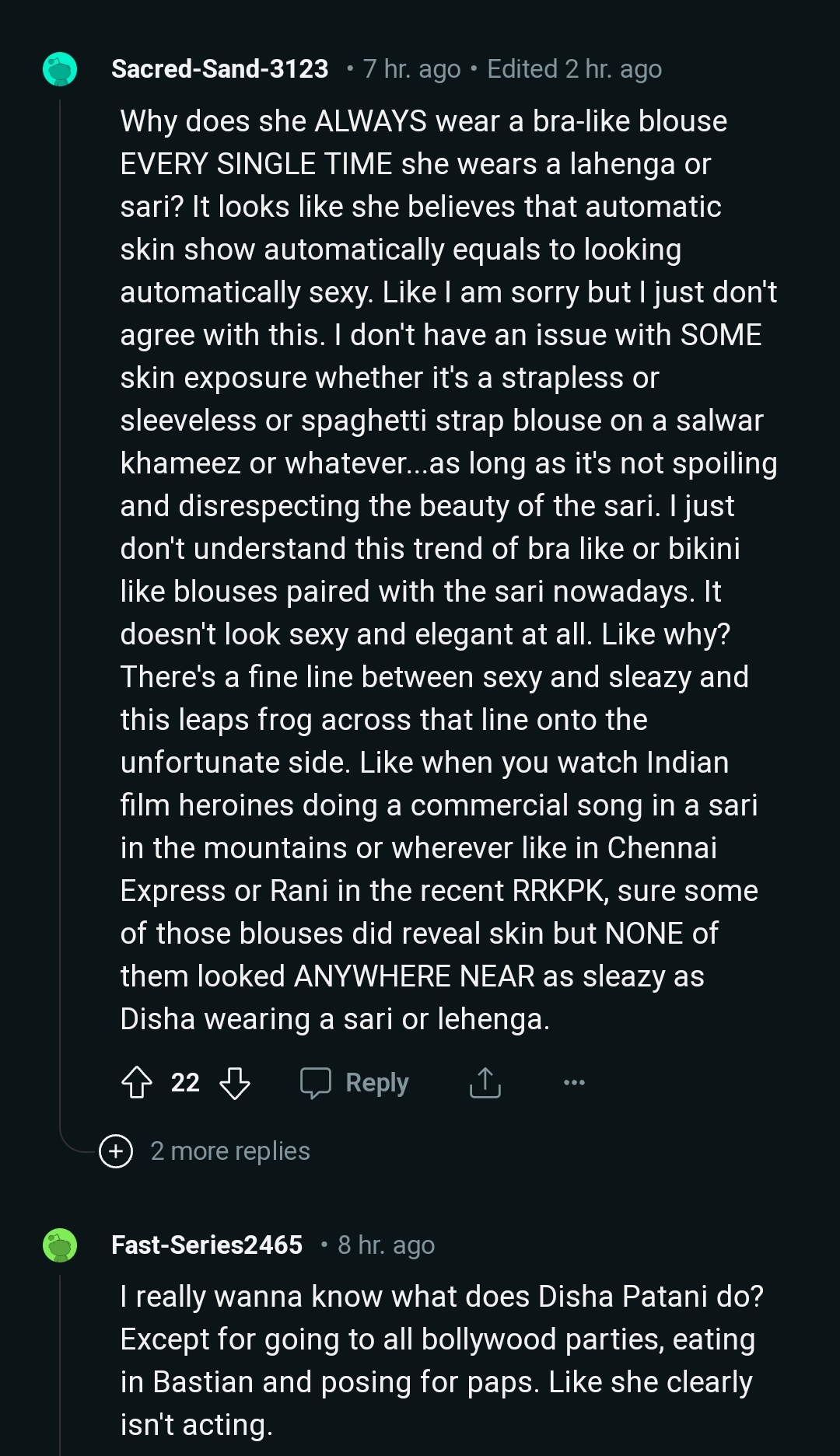Click the "8 hr. ago" timestamp
This screenshot has width=840, height=1456.
pyautogui.click(x=386, y=1245)
